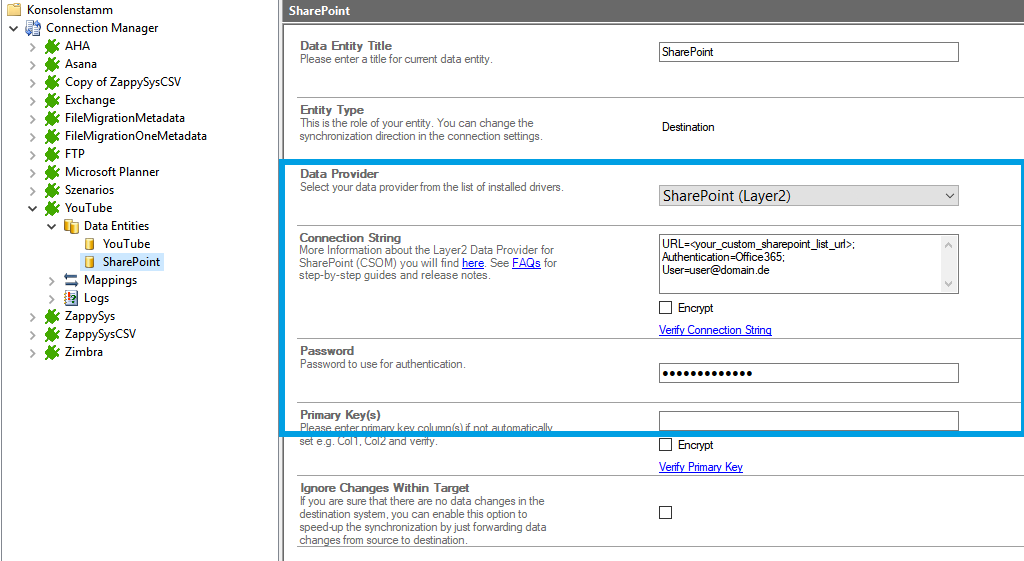Click into the Password field
This screenshot has height=561, width=1024.
[808, 373]
